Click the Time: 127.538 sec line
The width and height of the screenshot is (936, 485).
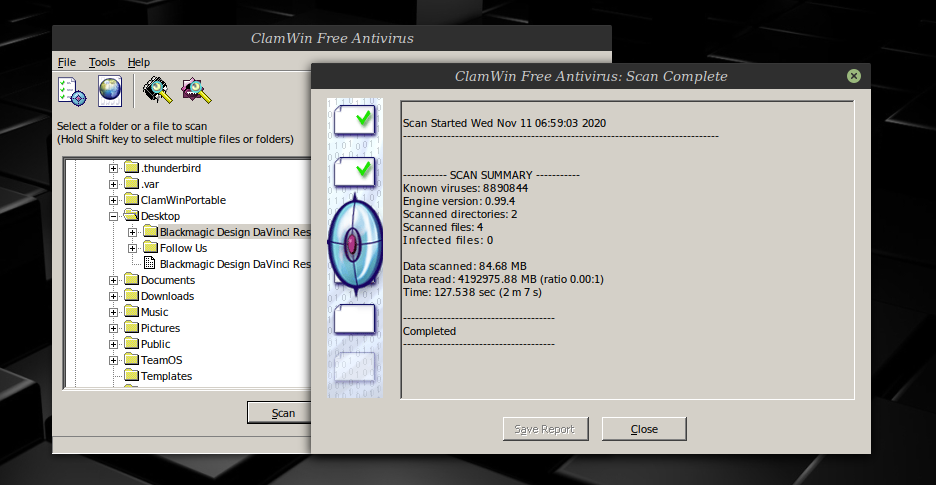tap(472, 293)
